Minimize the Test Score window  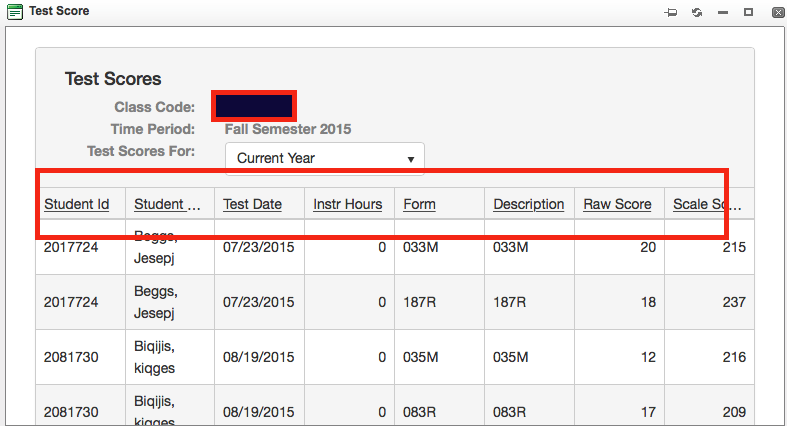722,12
